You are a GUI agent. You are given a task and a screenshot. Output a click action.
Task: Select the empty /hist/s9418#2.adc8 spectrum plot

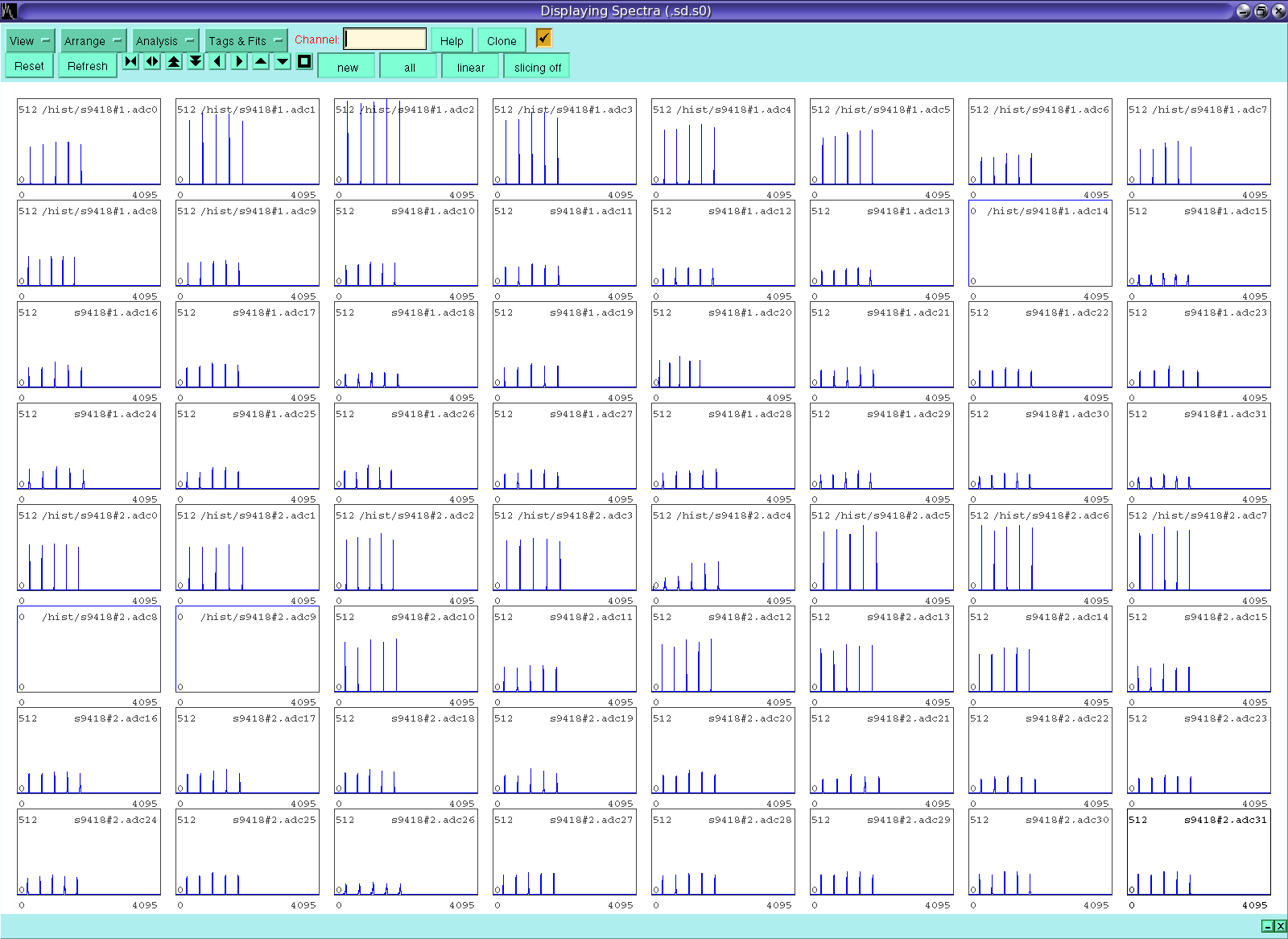[x=89, y=650]
